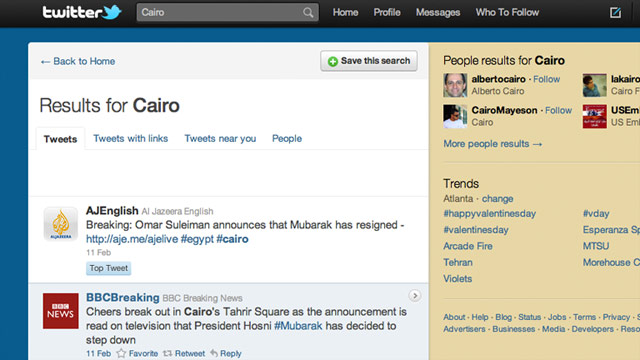The image size is (640, 360).
Task: Click CairoMayeson profile picture
Action: (455, 116)
